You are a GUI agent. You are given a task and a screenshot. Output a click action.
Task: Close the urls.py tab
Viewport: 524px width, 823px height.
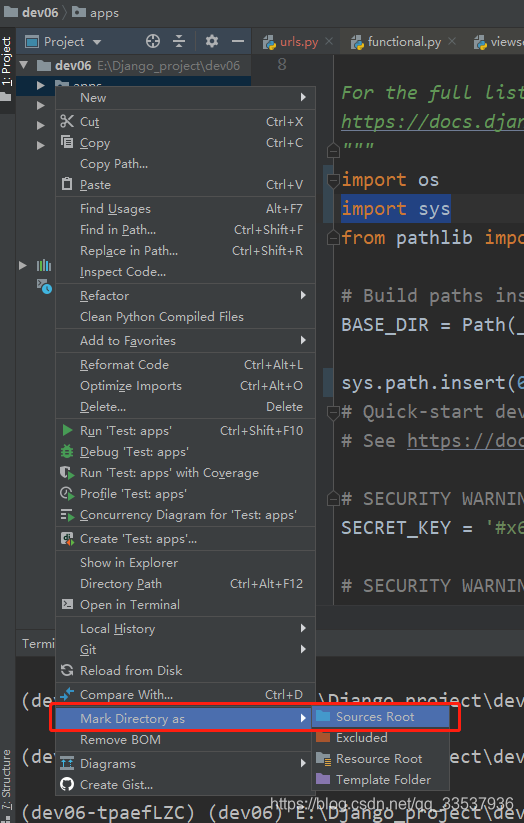pyautogui.click(x=329, y=41)
